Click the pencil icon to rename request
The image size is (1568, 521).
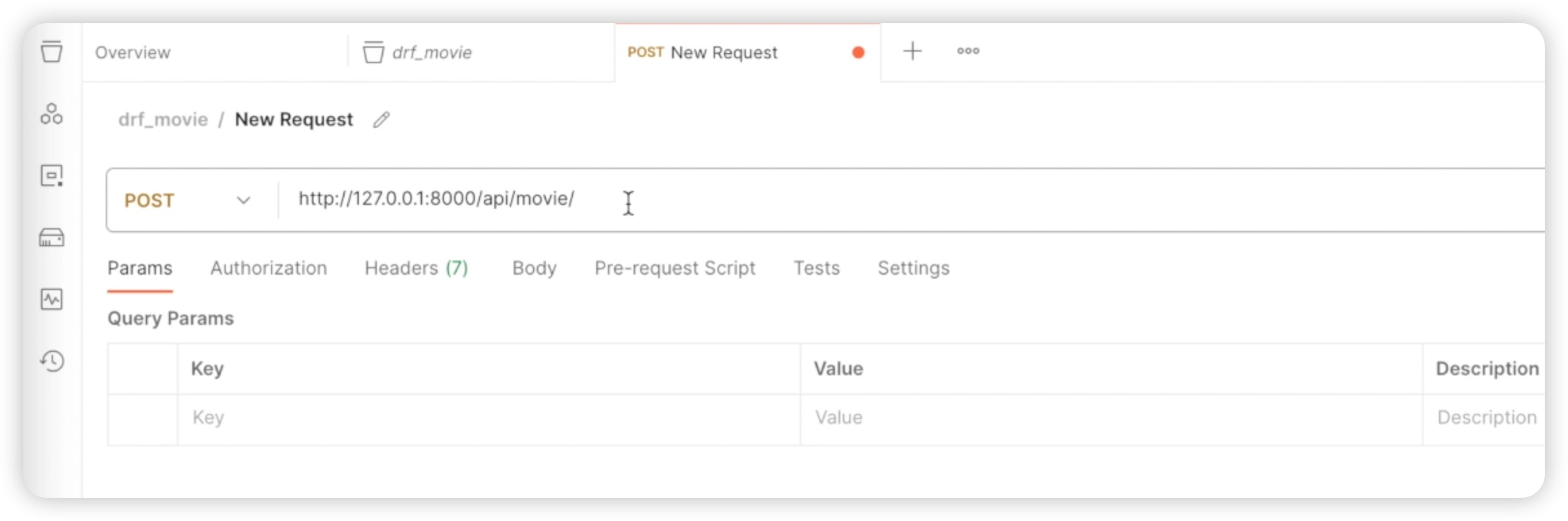[381, 119]
